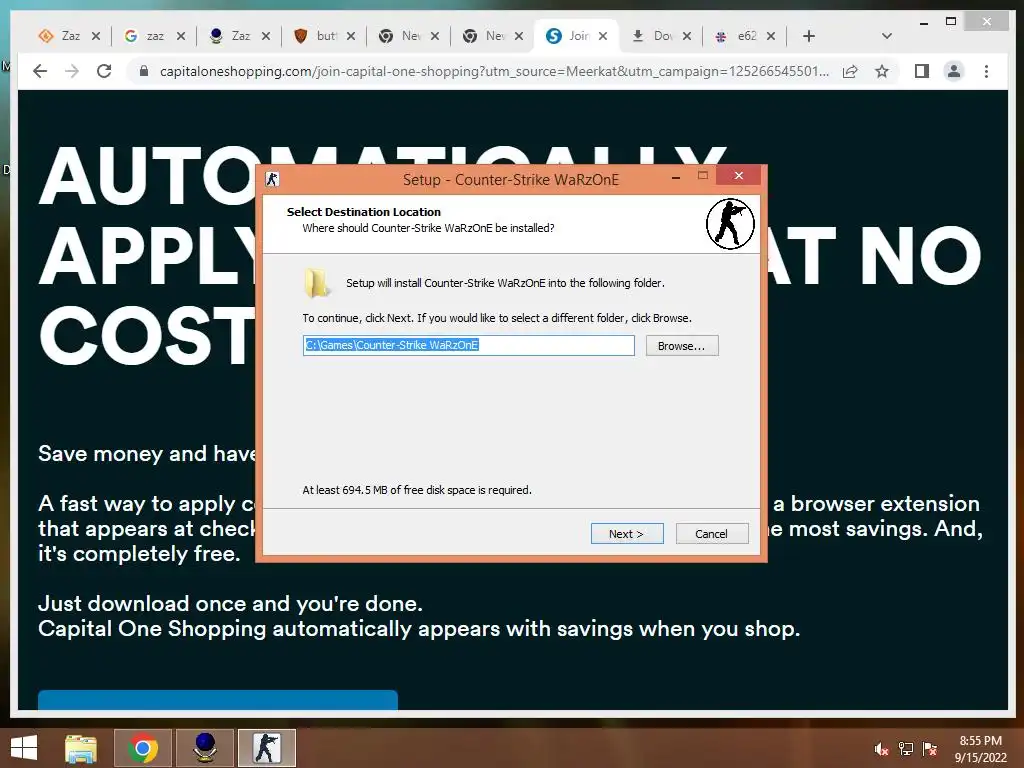Bookmark this page with the star icon
This screenshot has width=1024, height=768.
point(882,71)
